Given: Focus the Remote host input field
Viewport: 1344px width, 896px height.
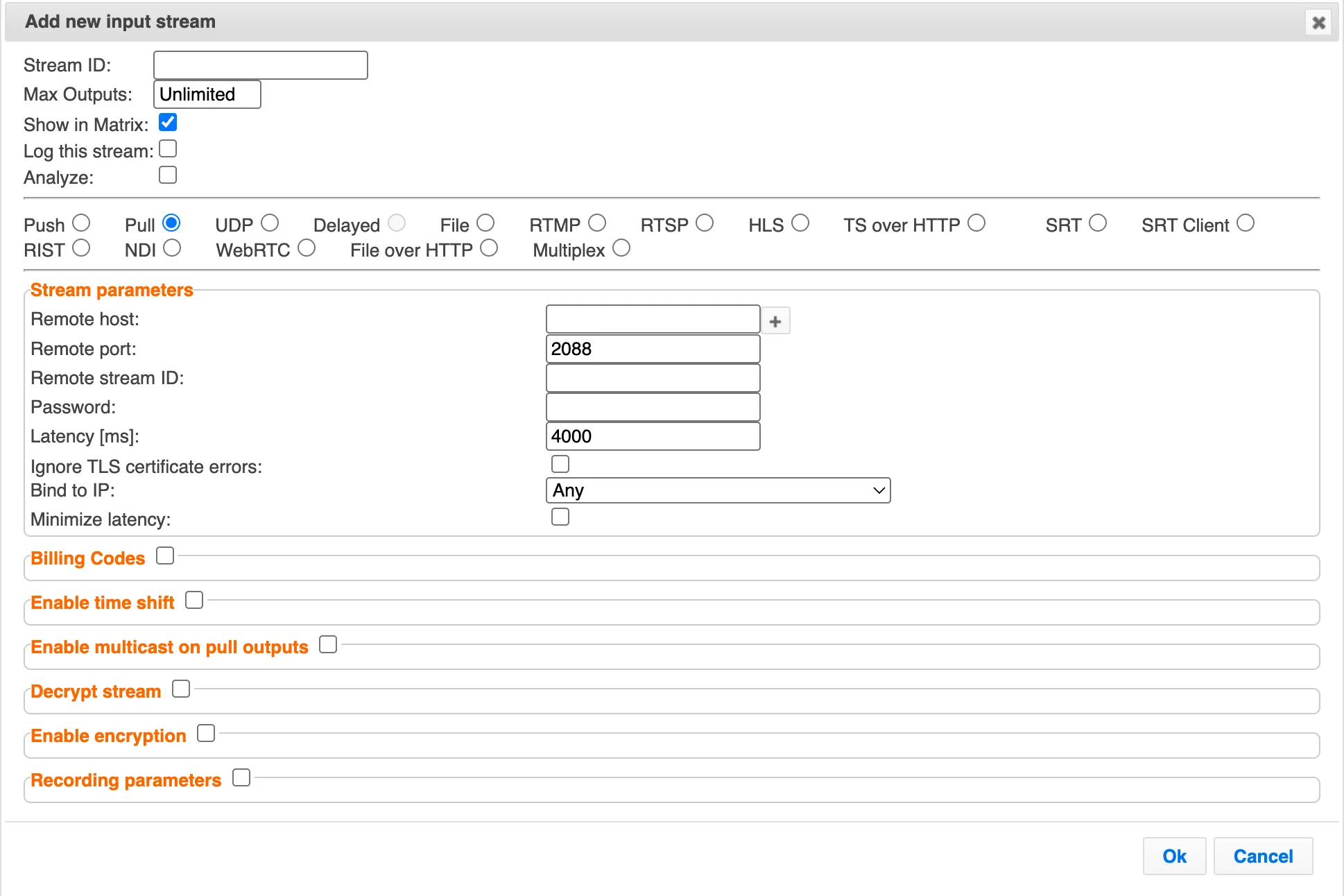Looking at the screenshot, I should tap(653, 319).
